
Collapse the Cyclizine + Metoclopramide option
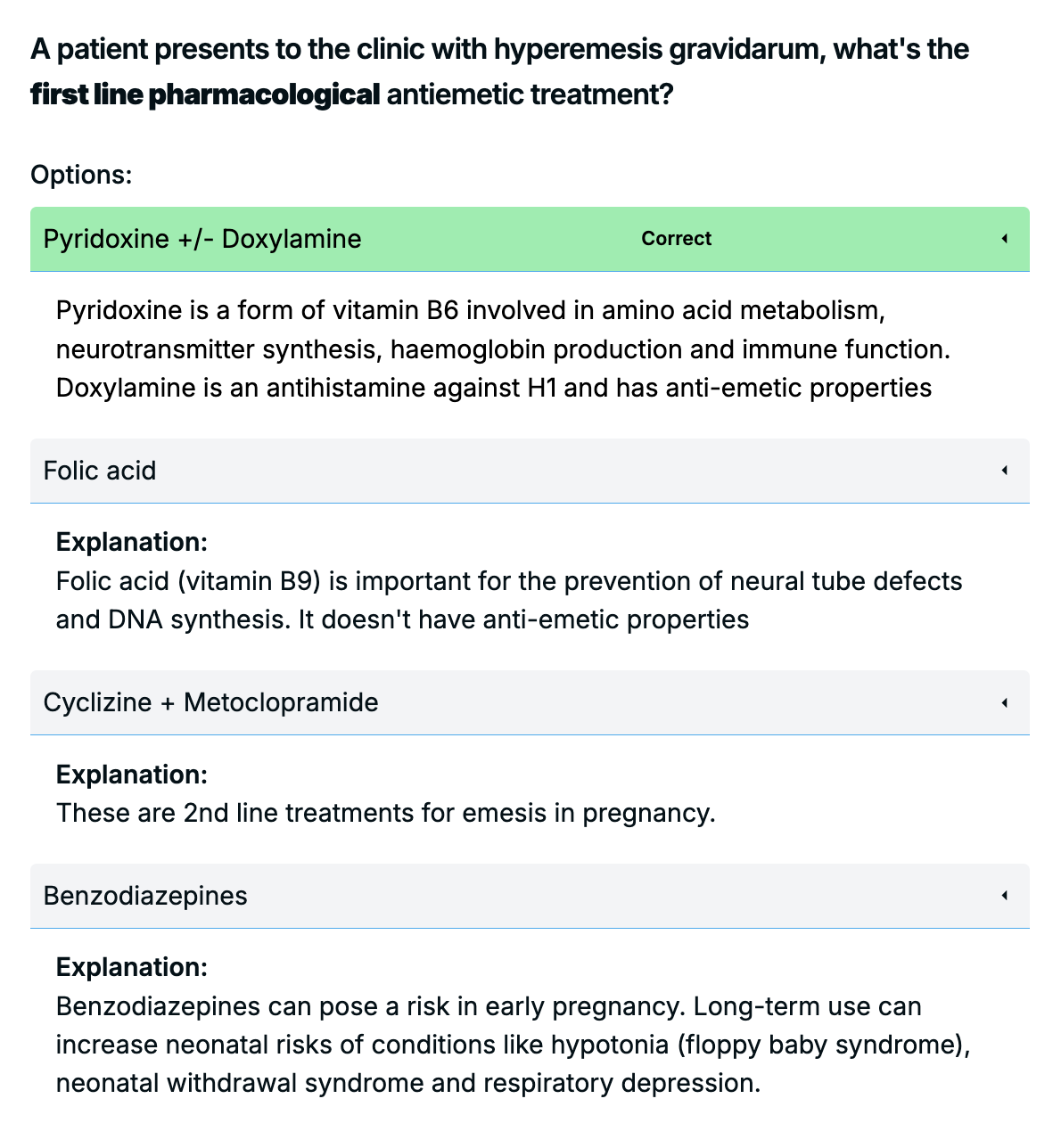click(x=530, y=702)
